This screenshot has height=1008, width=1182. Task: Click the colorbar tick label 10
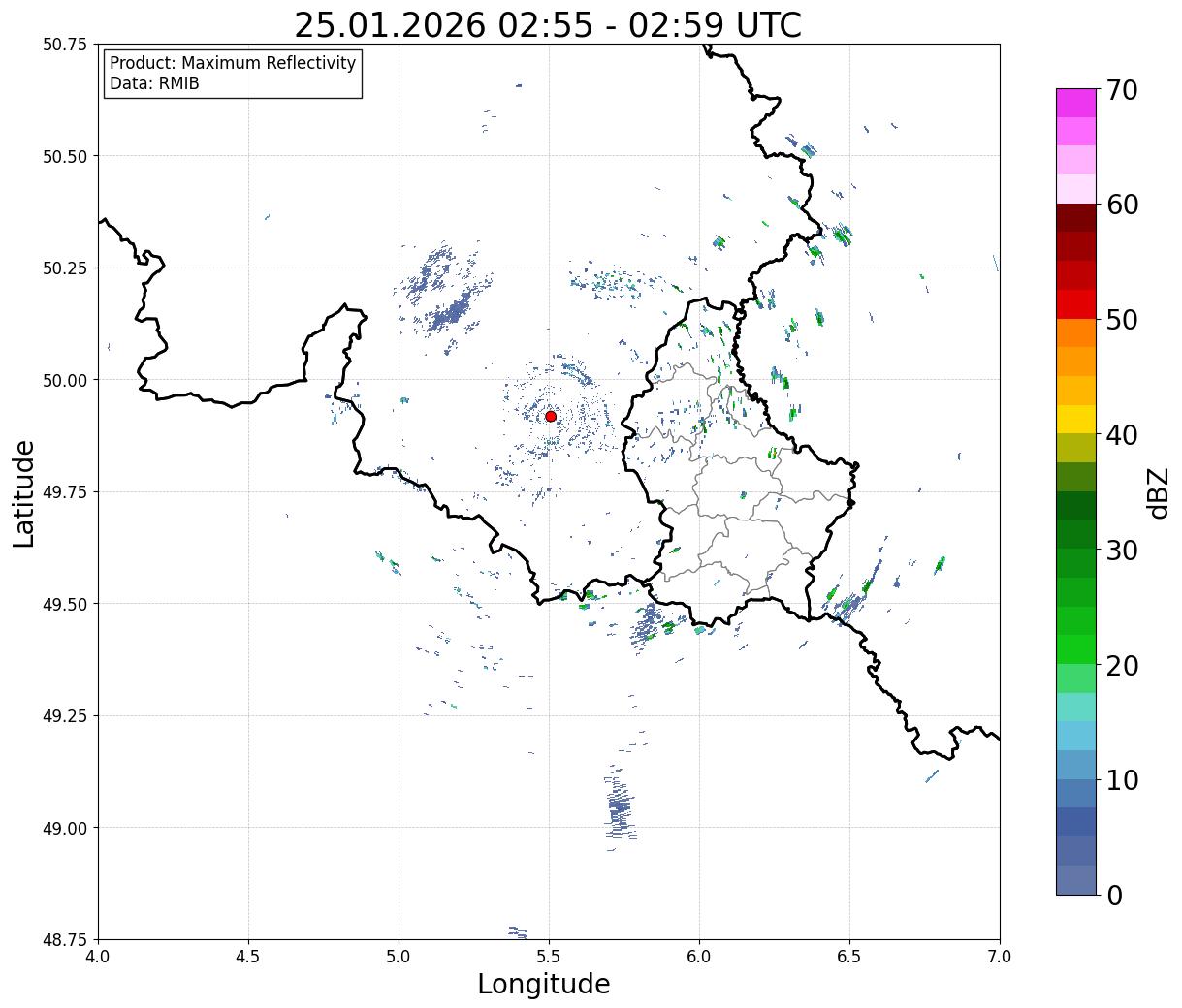coord(1122,780)
